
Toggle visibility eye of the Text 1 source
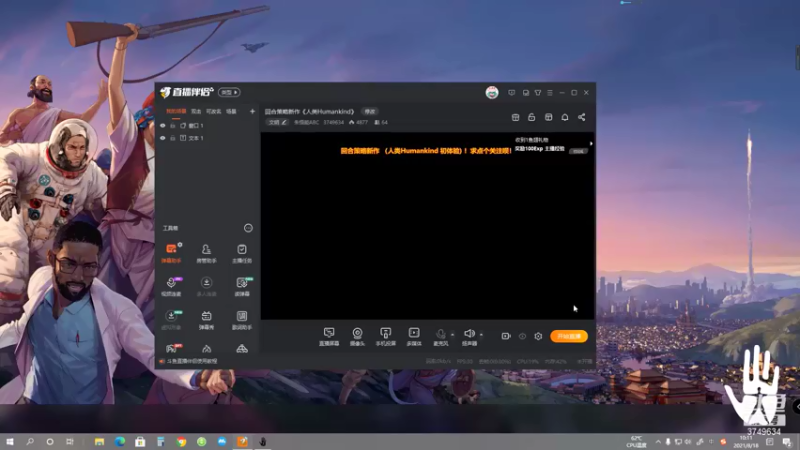[x=163, y=138]
